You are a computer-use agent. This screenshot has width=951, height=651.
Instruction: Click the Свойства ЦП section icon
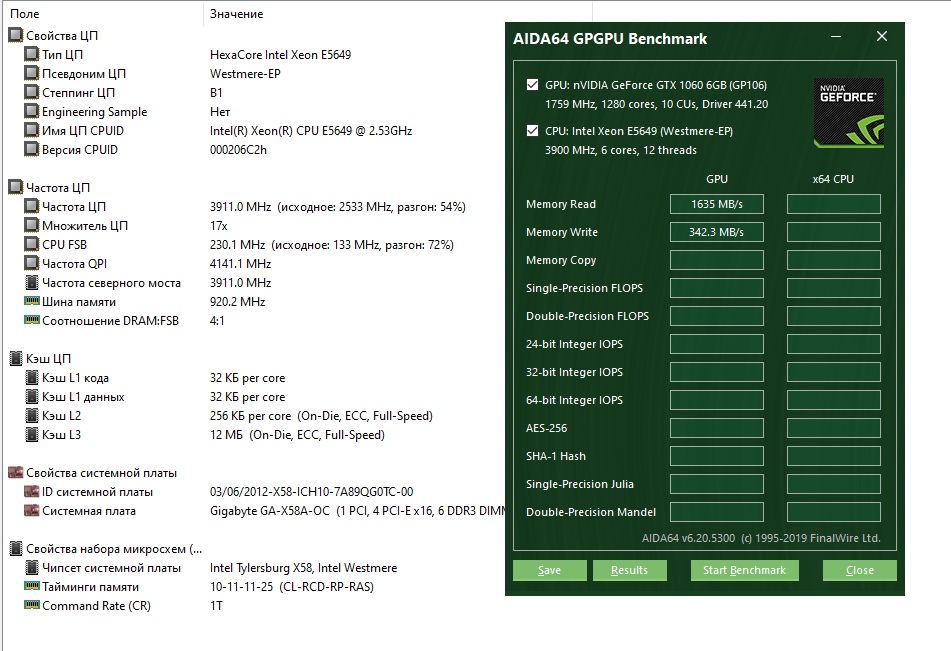(x=16, y=35)
